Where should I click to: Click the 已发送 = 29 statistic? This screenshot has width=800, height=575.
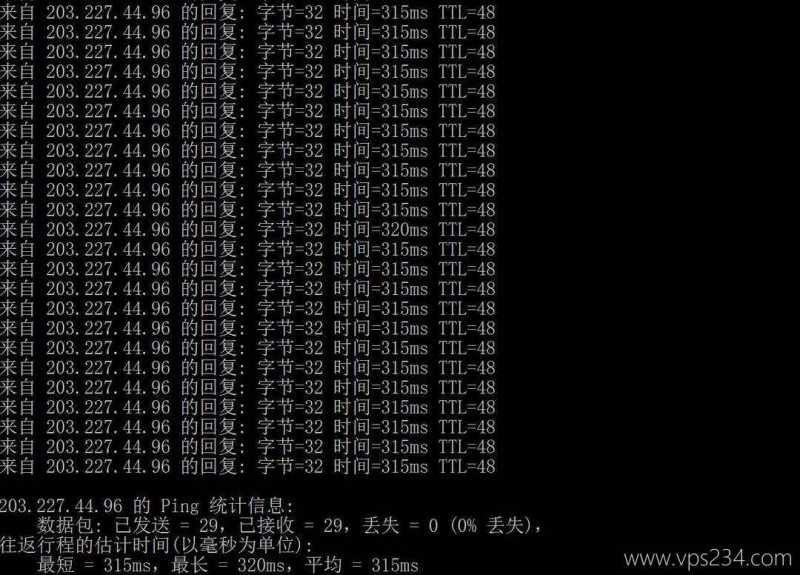point(166,525)
